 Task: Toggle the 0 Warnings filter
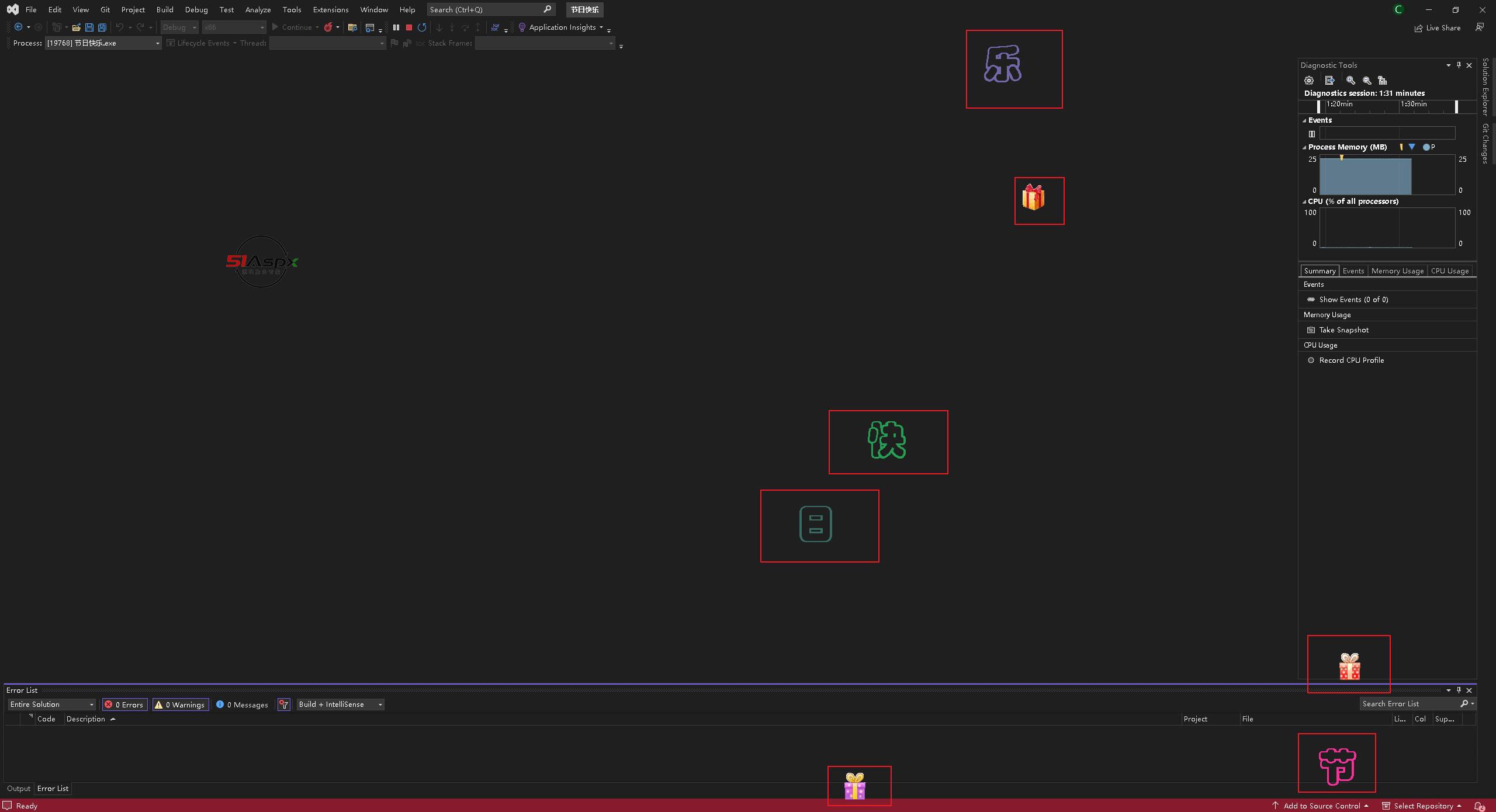(x=180, y=705)
